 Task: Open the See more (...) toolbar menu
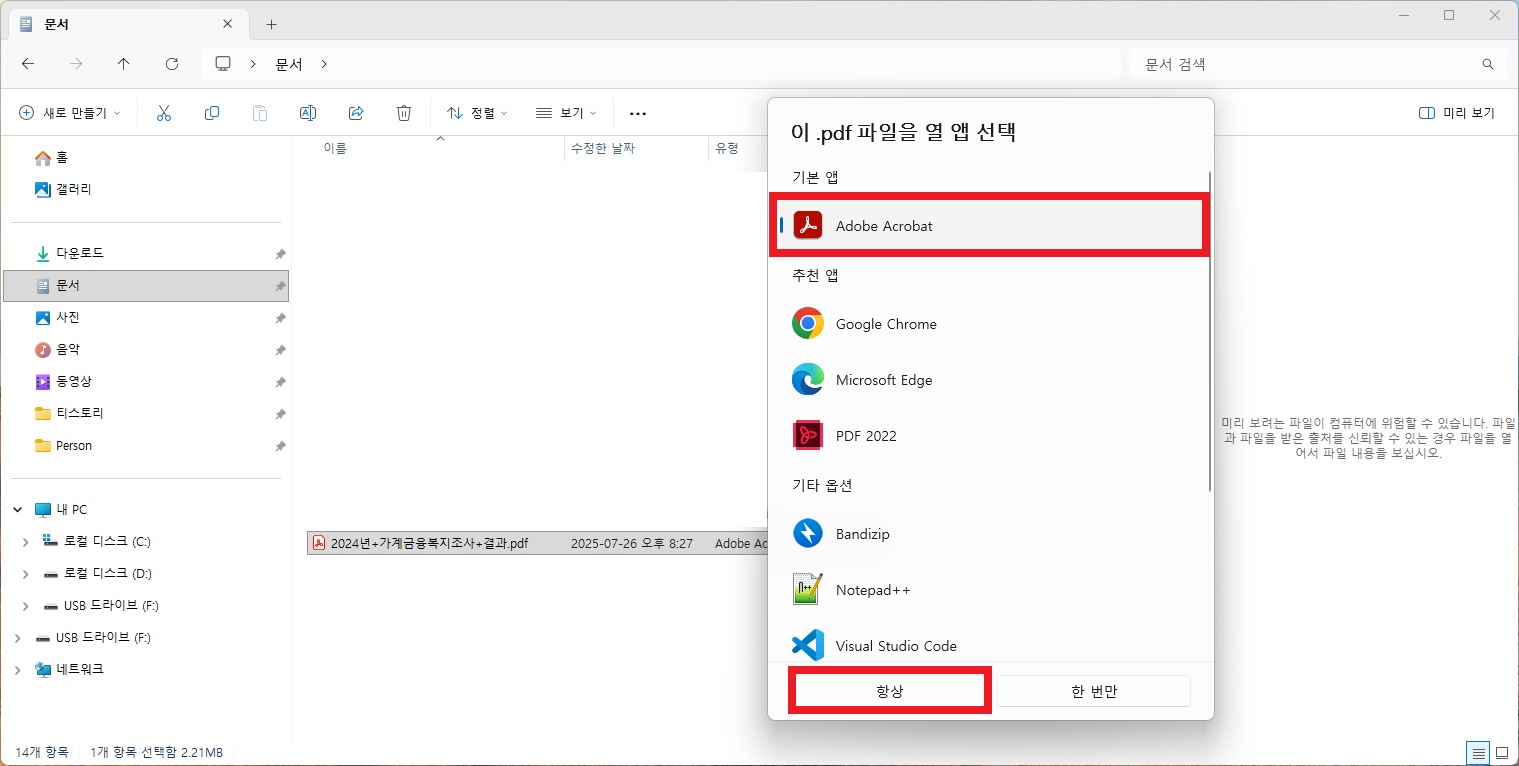(x=638, y=113)
